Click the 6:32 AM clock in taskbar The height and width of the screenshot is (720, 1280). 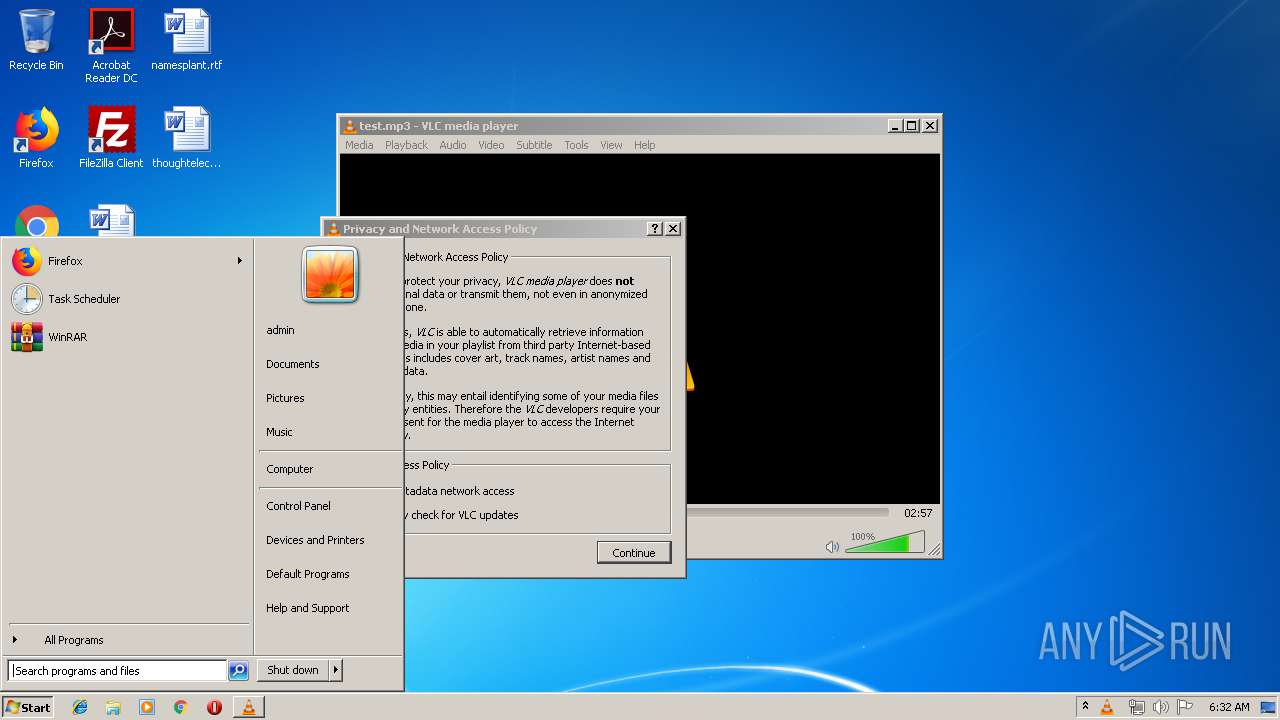click(x=1229, y=707)
